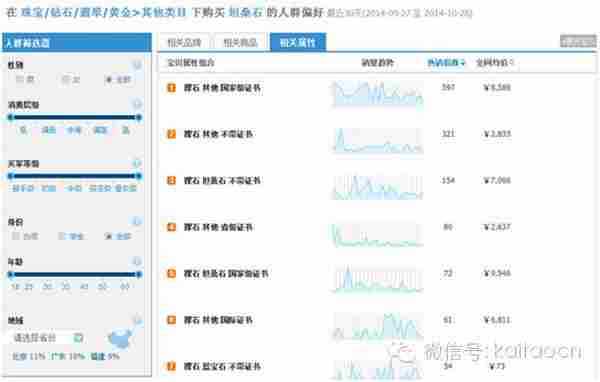Click the help icon beside 买家等级 filter
Screen dimensions: 600x382
(x=137, y=163)
